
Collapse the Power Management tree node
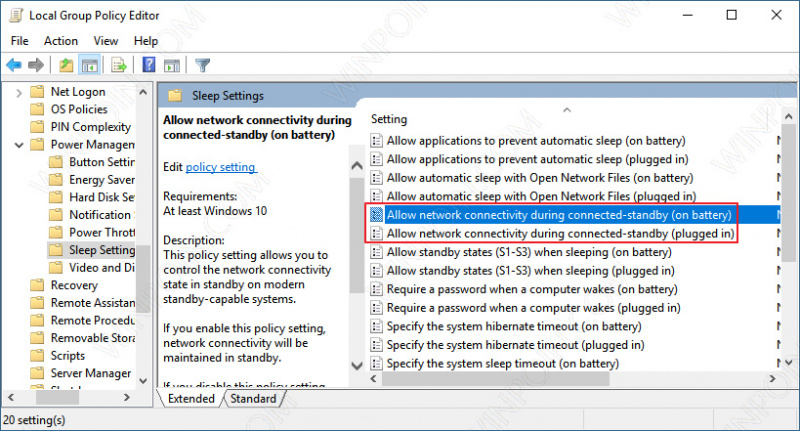click(x=18, y=144)
